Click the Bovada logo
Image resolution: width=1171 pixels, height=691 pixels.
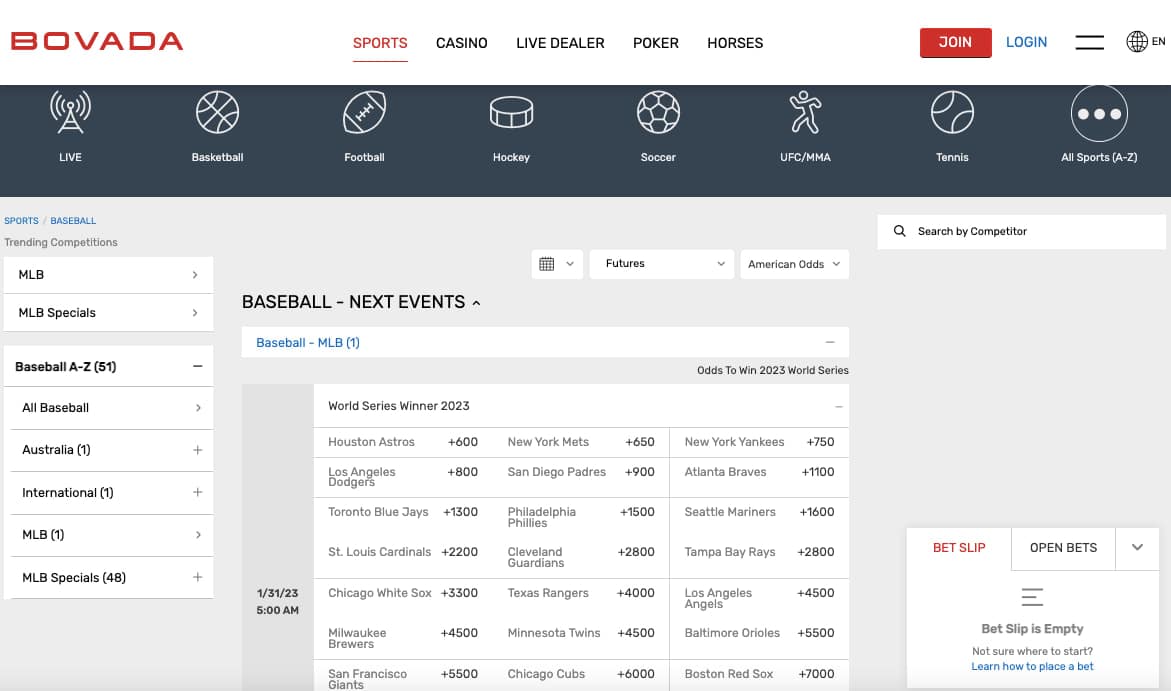(97, 41)
